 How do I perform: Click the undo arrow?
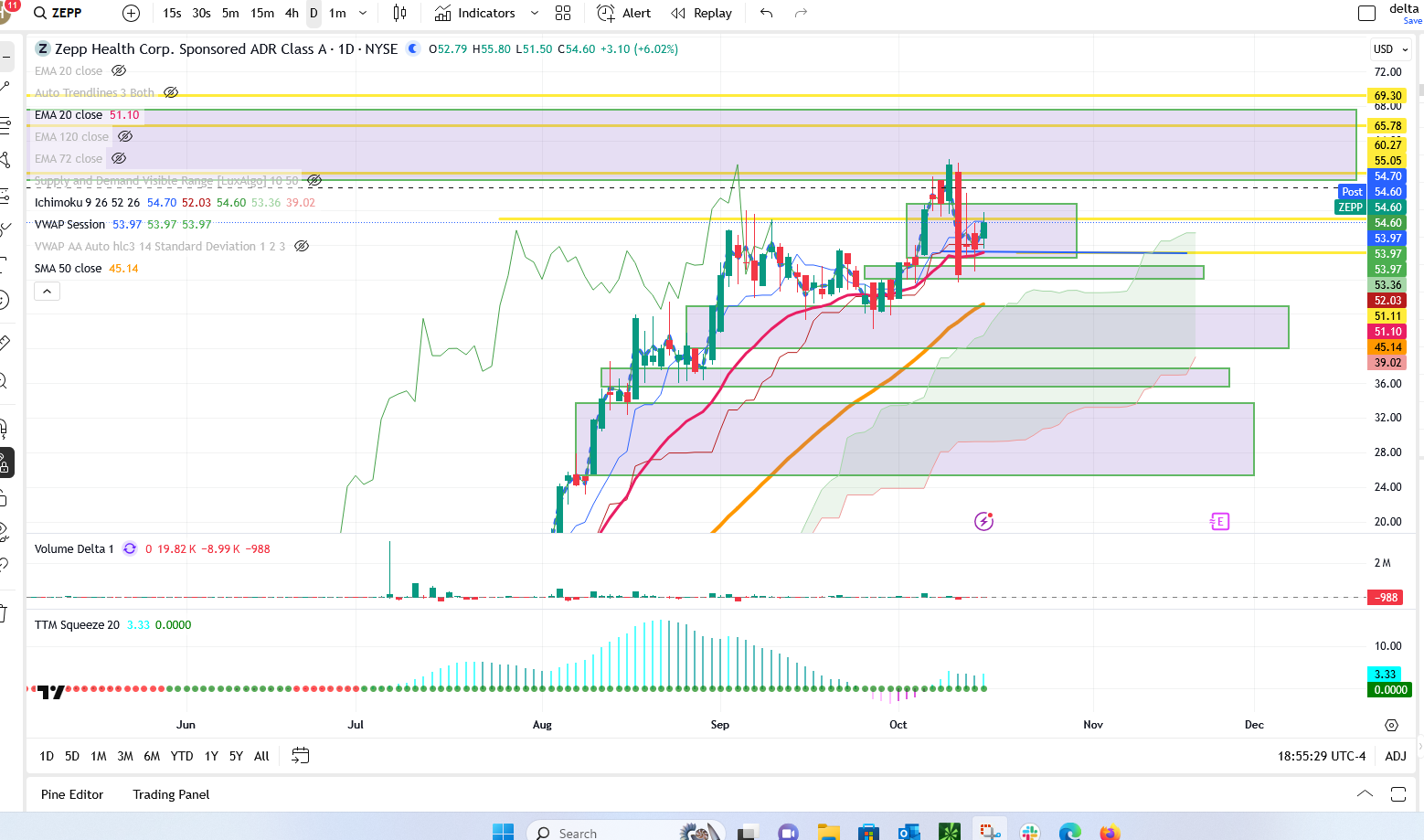click(x=766, y=13)
